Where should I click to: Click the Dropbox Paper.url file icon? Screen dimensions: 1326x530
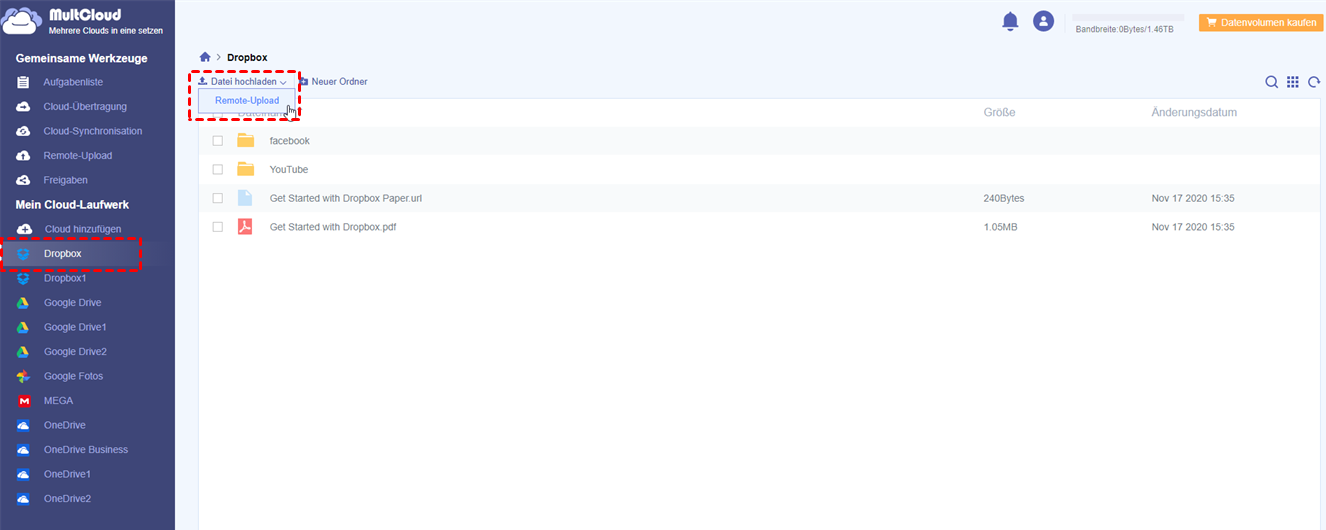click(x=245, y=198)
